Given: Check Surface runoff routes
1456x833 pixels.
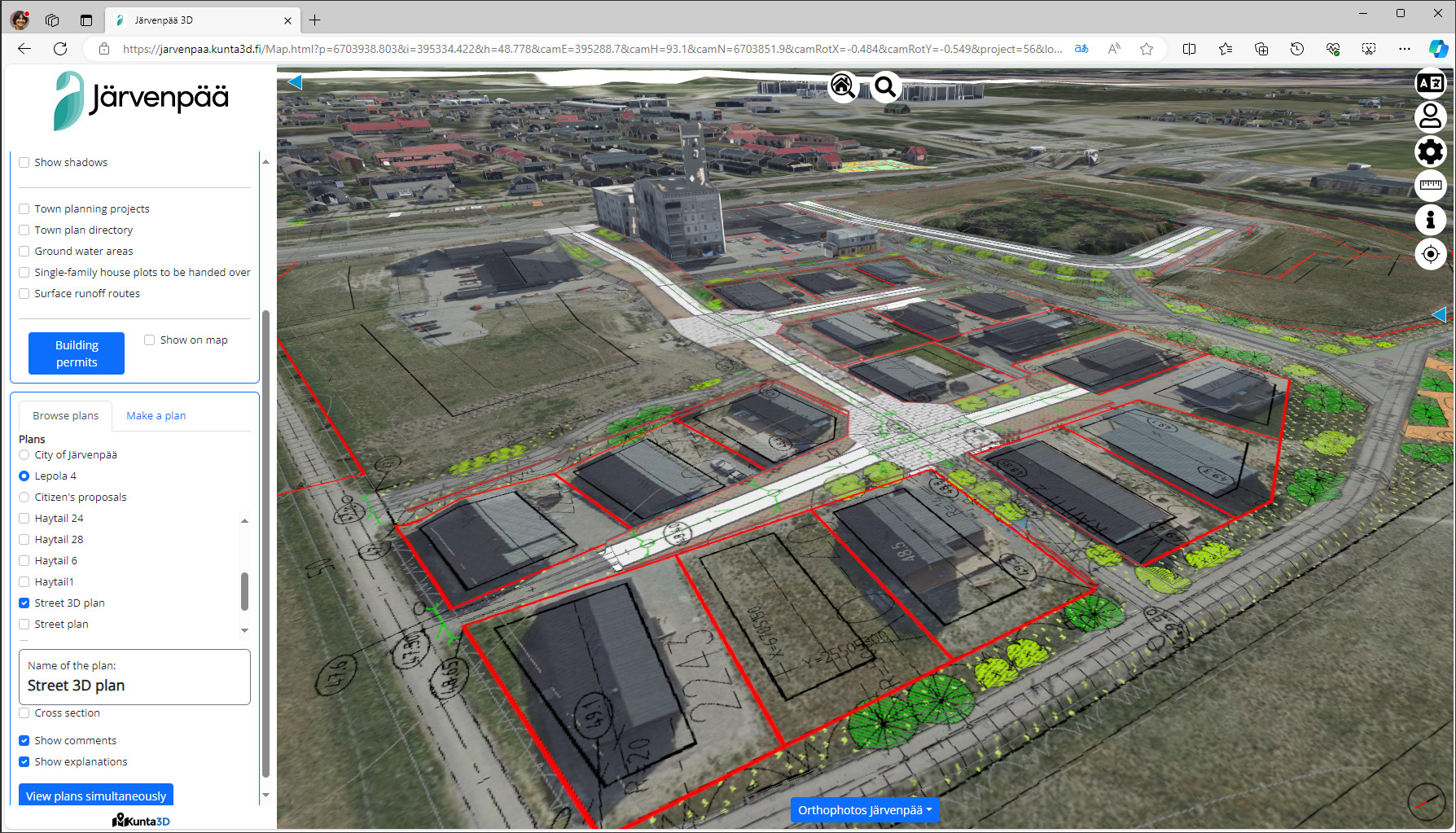Looking at the screenshot, I should (x=24, y=294).
